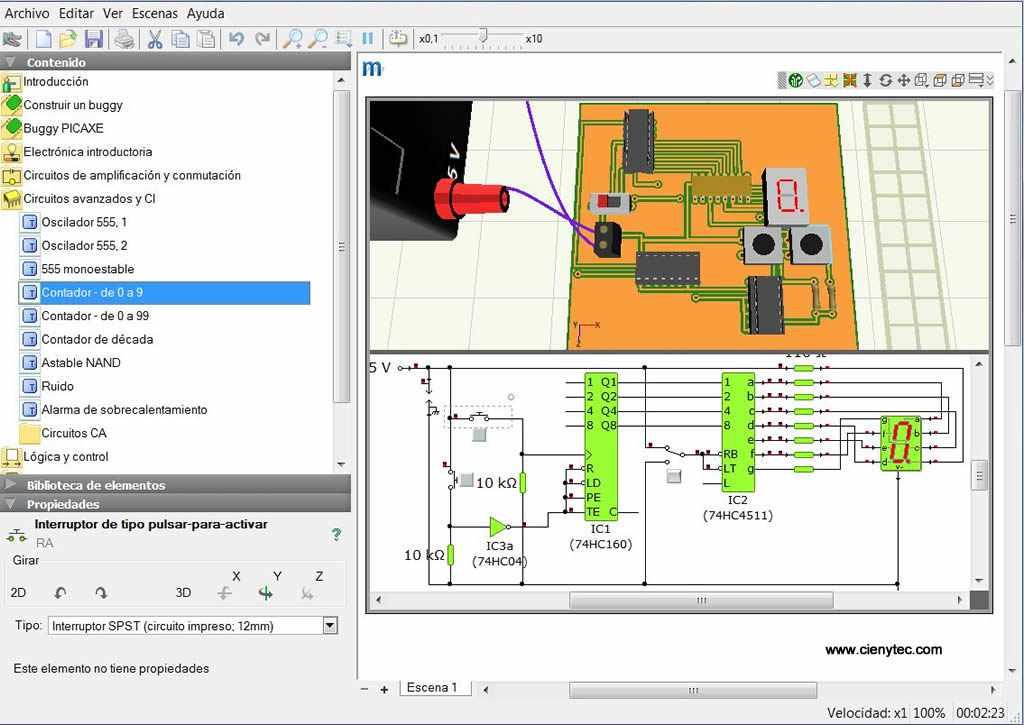Click the Print icon in toolbar

(x=124, y=39)
